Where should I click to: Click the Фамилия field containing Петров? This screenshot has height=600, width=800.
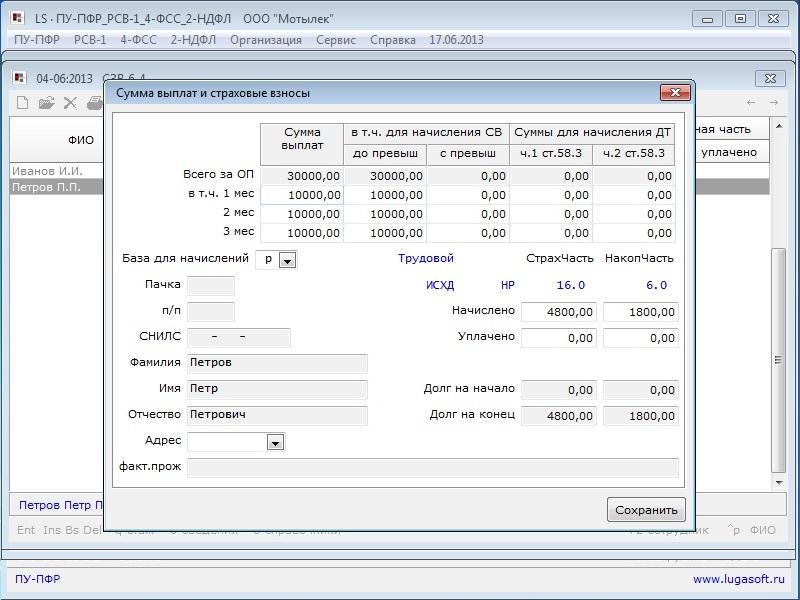coord(277,363)
